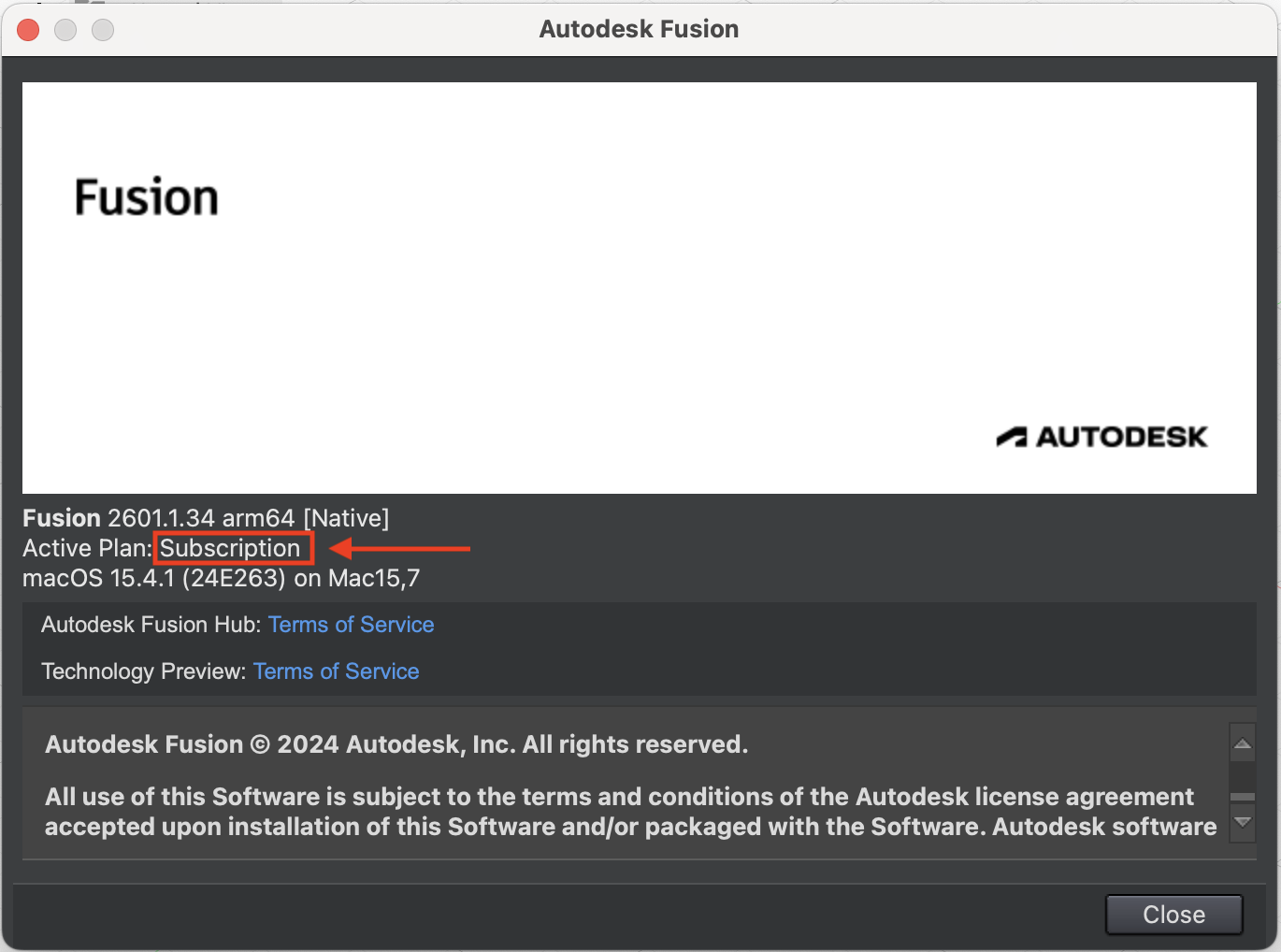Click the Autodesk logo on the splash image
Screen dimensions: 1281x952
(x=1101, y=437)
